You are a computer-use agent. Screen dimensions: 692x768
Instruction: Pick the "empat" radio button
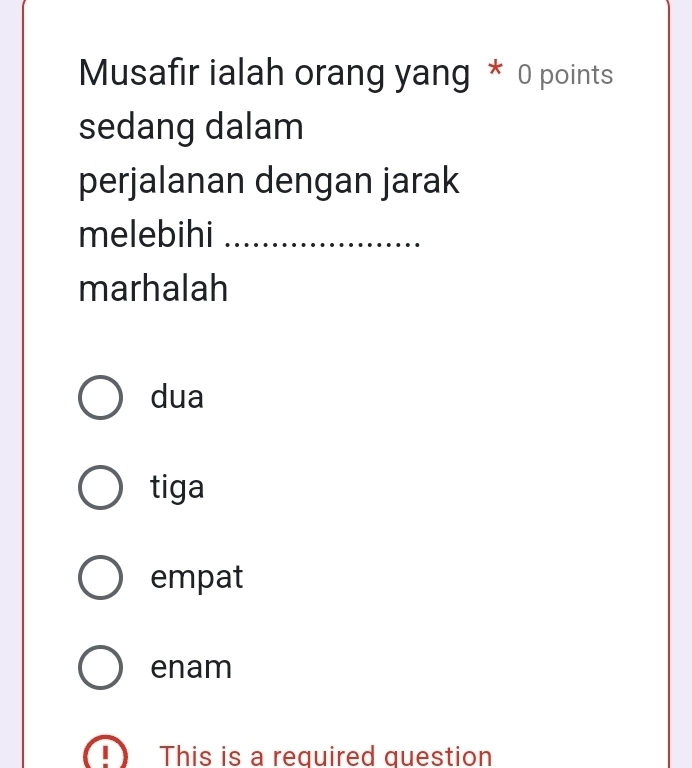coord(101,578)
